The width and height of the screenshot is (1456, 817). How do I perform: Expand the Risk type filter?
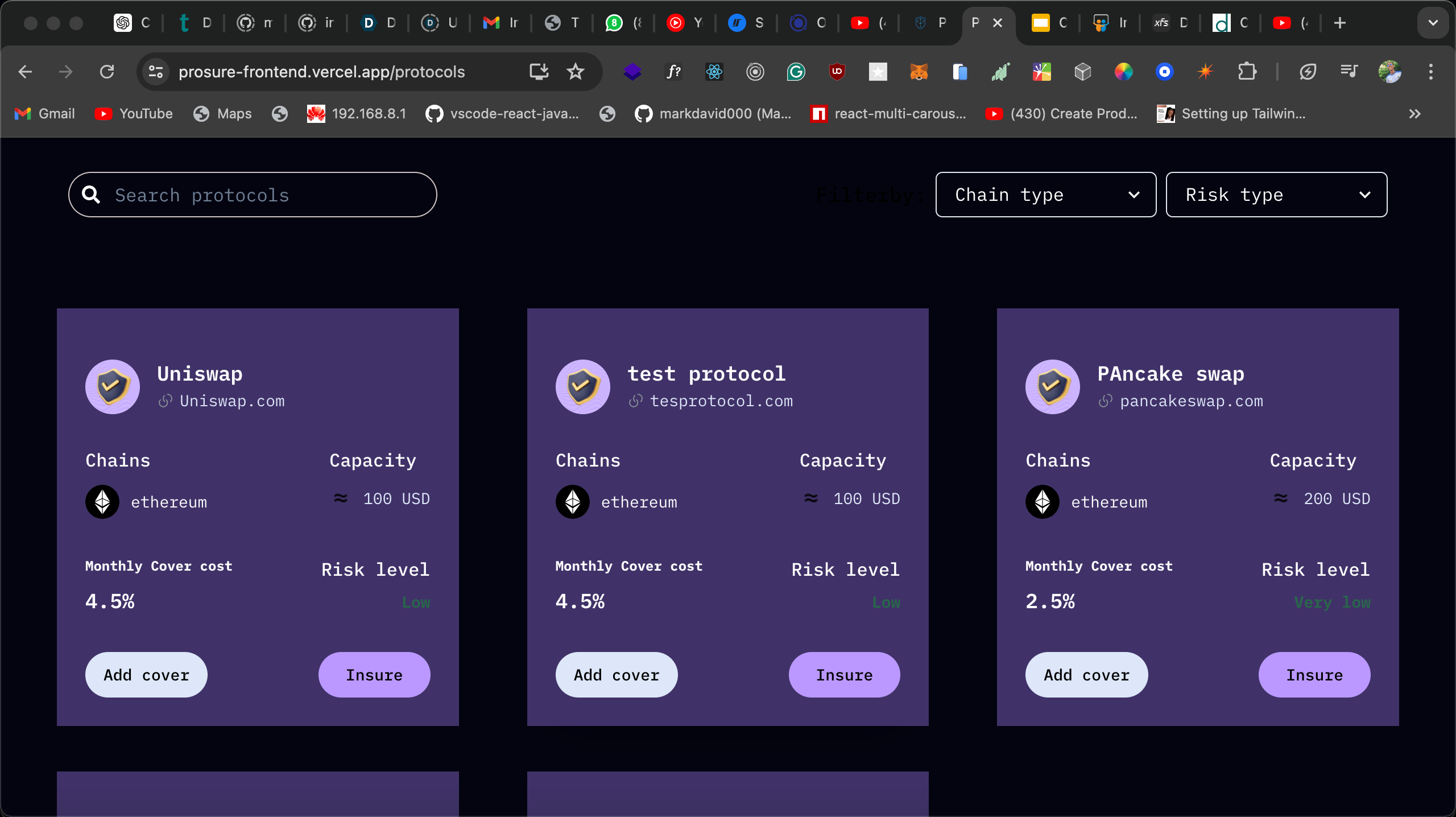[x=1276, y=195]
